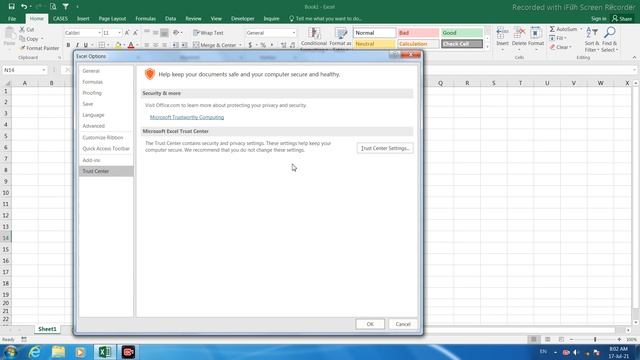Collapse the ribbon with the chevron
This screenshot has height=360, width=640.
point(634,58)
